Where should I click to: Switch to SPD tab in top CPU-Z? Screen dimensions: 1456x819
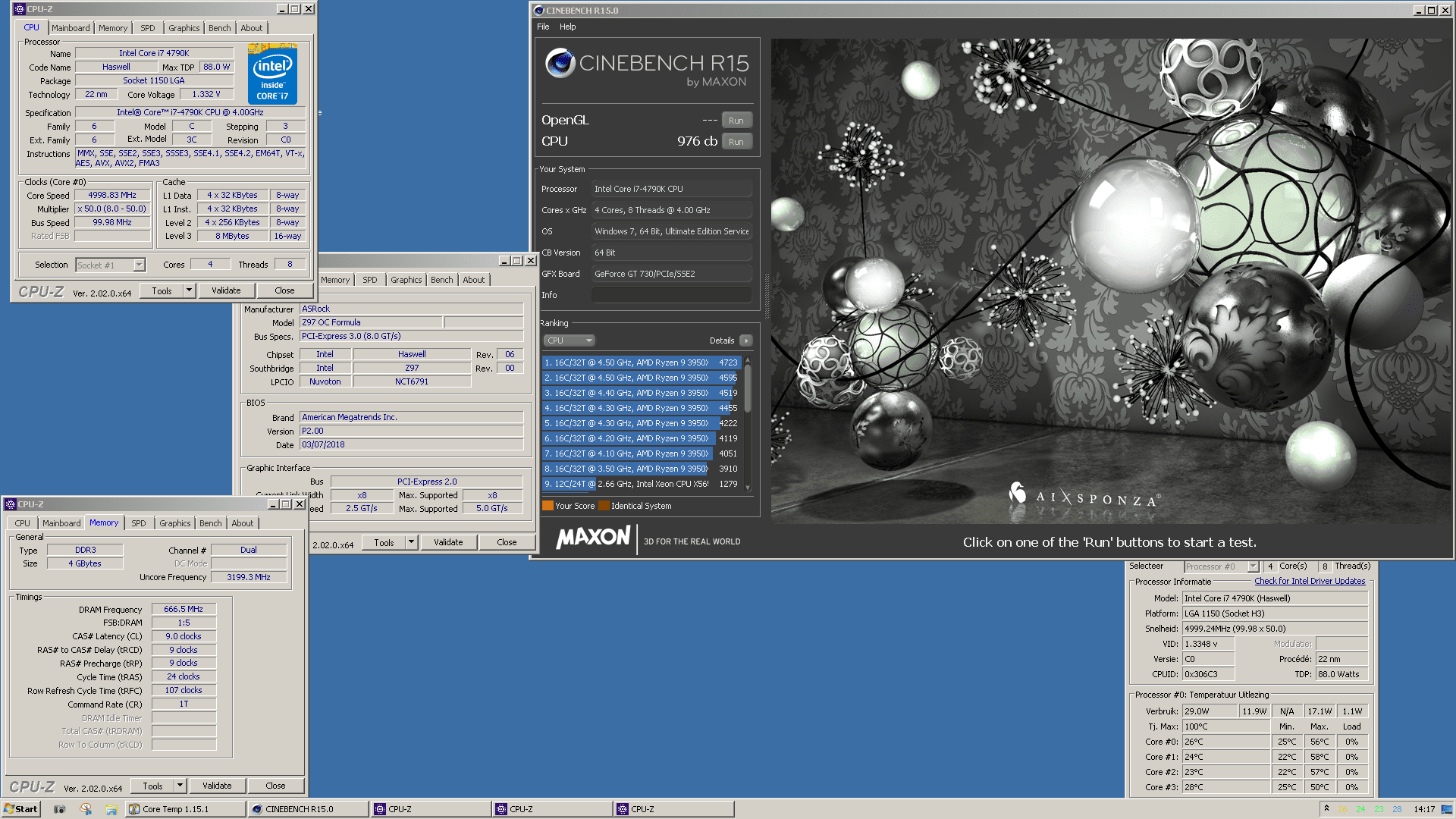click(148, 28)
